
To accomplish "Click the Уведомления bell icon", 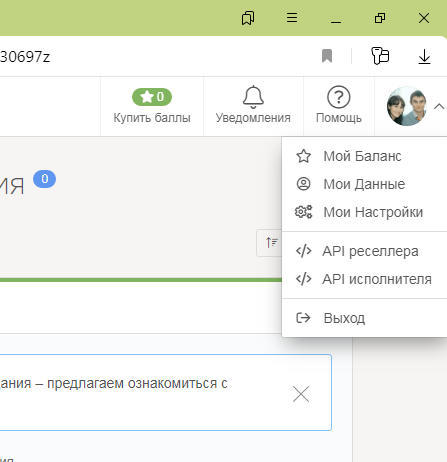I will [x=253, y=97].
